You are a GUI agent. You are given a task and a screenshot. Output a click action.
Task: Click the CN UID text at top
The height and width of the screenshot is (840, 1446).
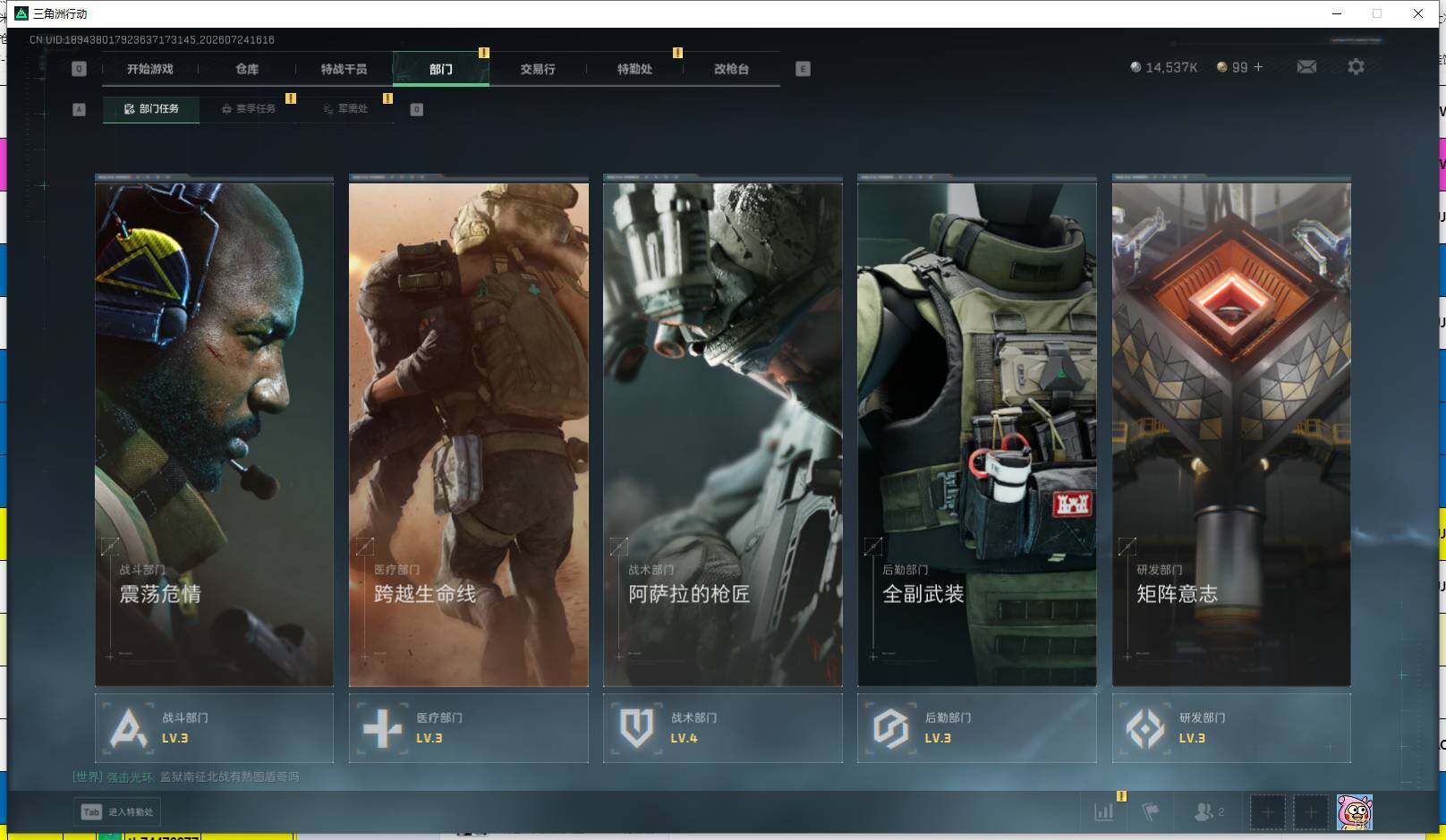point(152,39)
